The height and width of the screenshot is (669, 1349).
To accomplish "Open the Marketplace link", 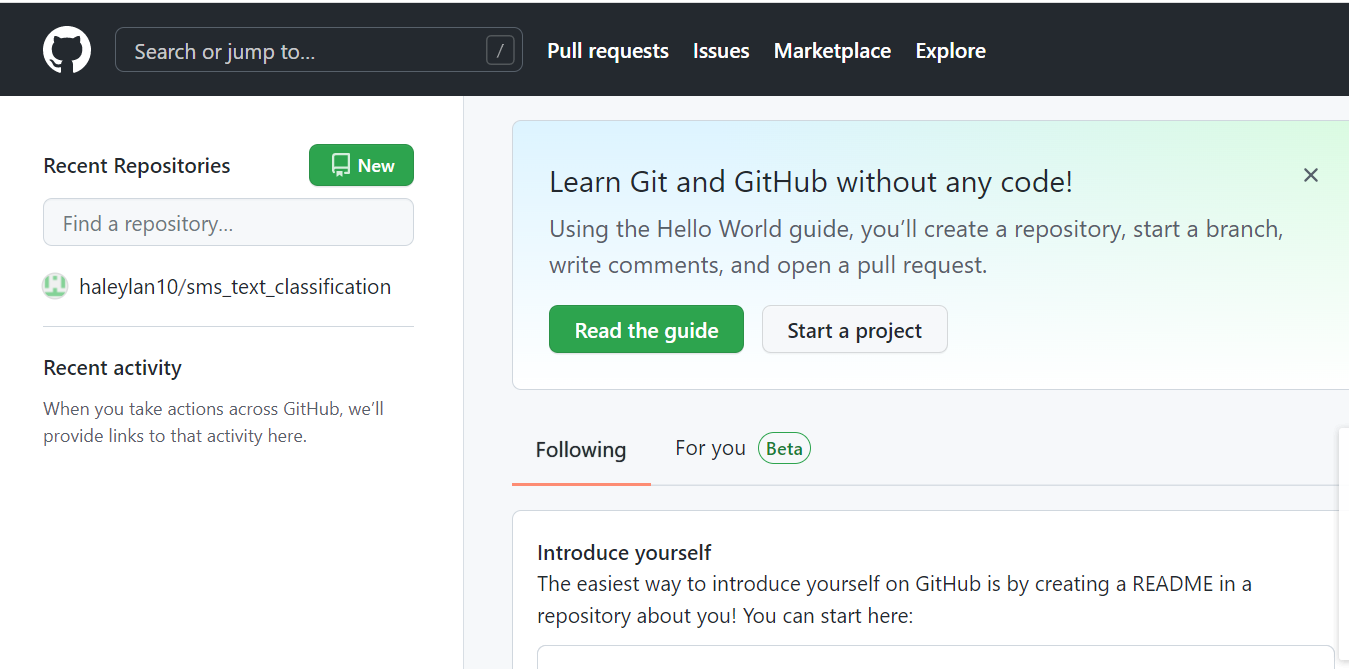I will point(832,51).
